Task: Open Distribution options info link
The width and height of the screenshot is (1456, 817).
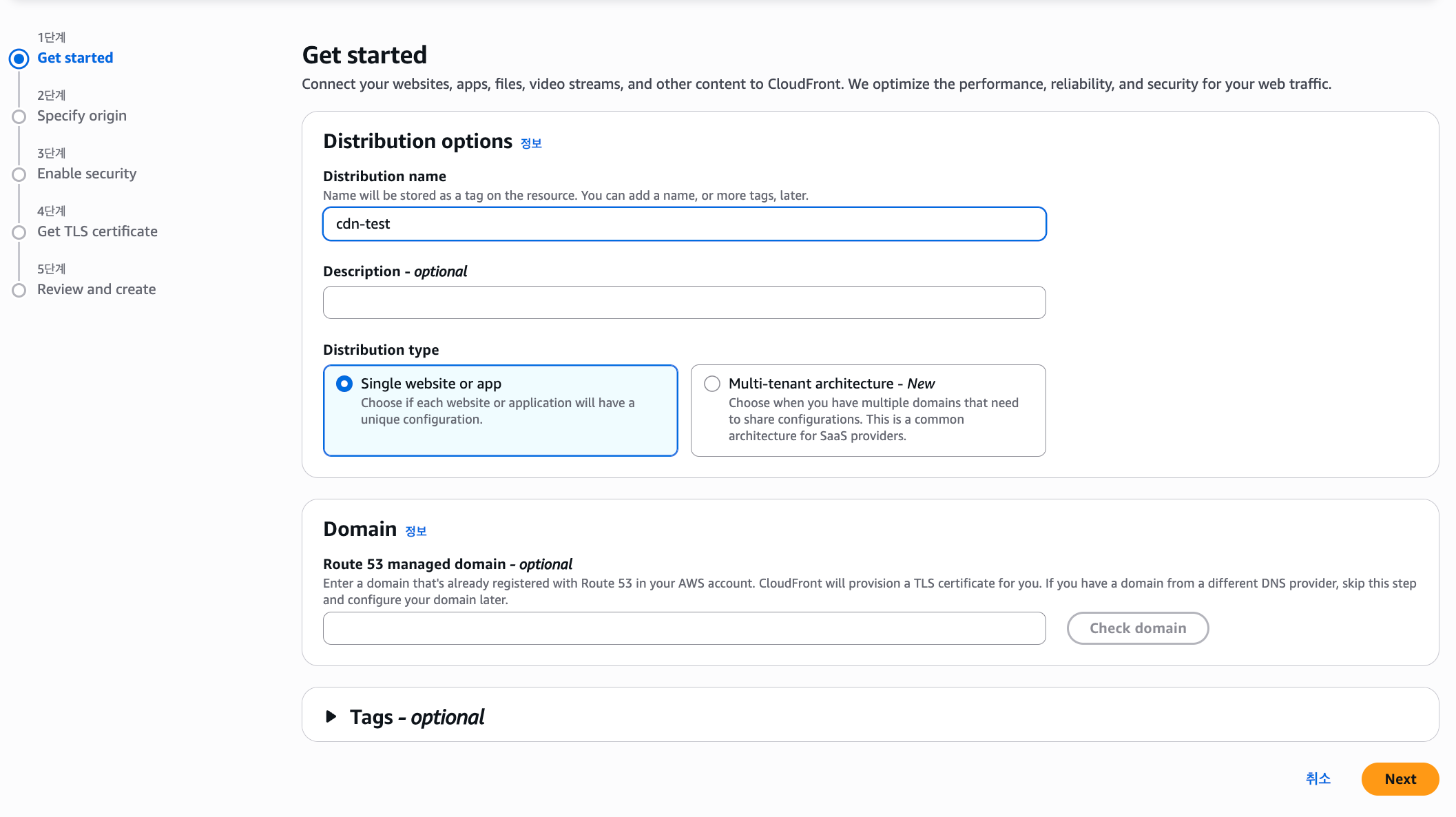Action: (531, 143)
